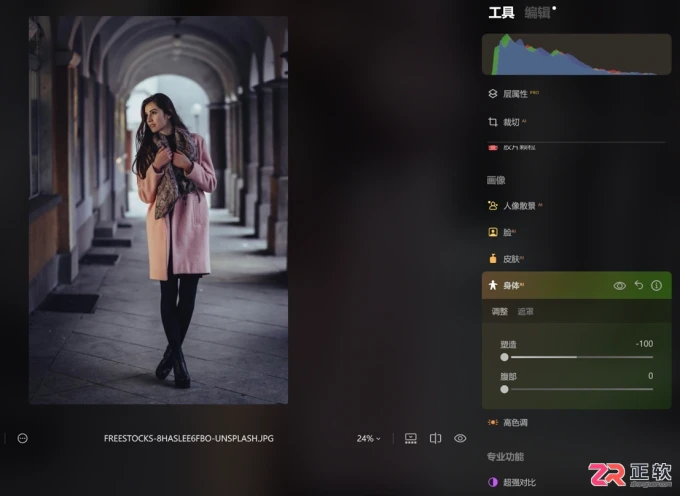Click the 塑造 value -100
Viewport: 680px width, 496px height.
pyautogui.click(x=644, y=344)
